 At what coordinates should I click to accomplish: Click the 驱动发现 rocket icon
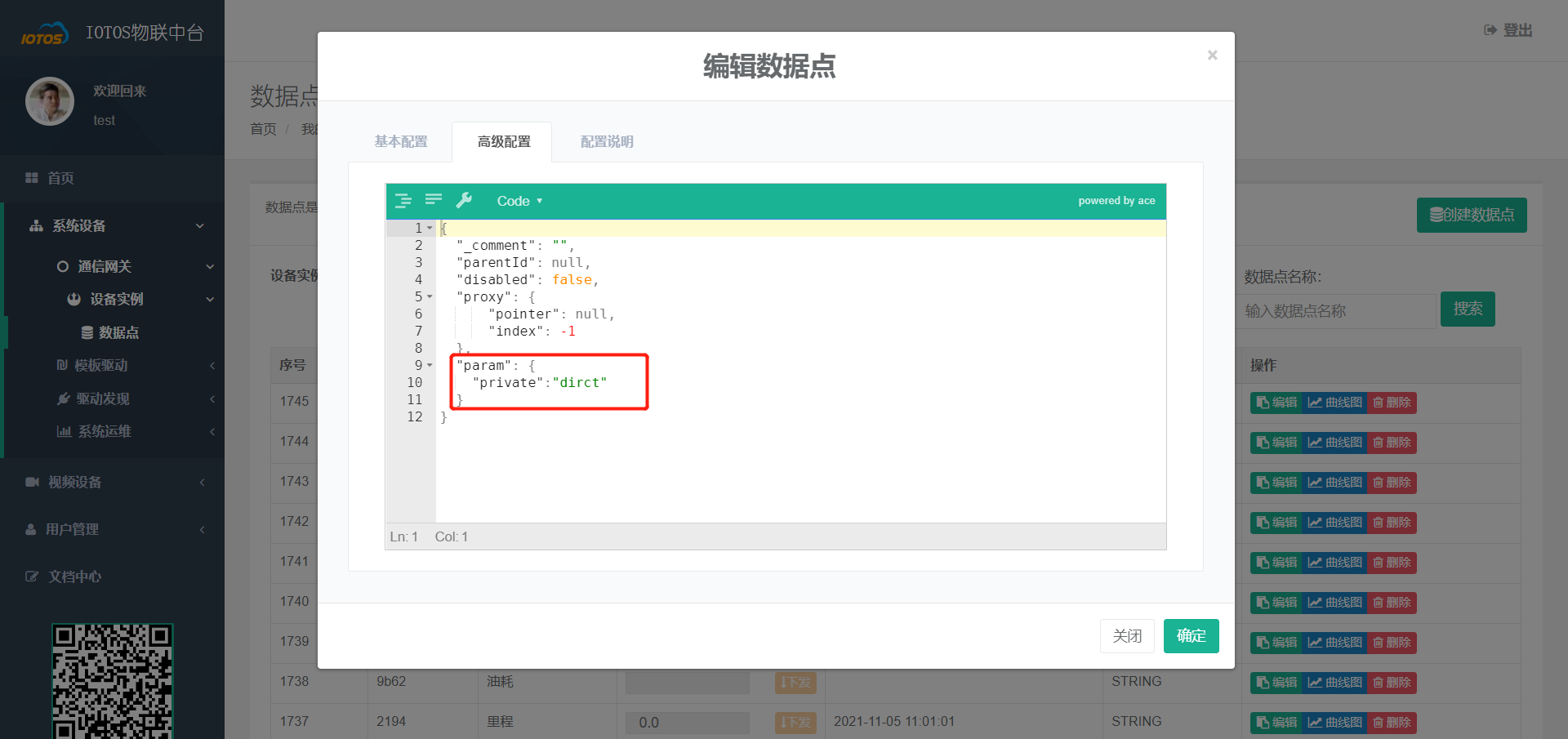63,398
